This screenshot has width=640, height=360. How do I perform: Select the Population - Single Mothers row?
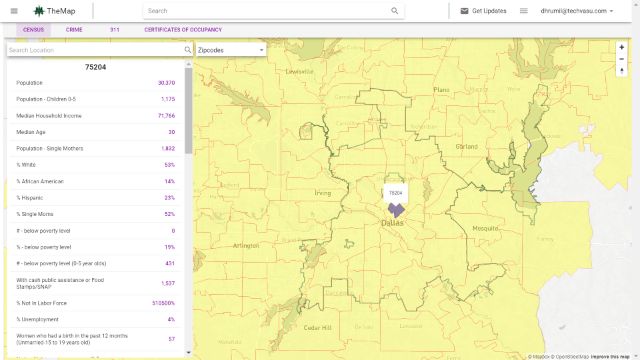click(96, 149)
